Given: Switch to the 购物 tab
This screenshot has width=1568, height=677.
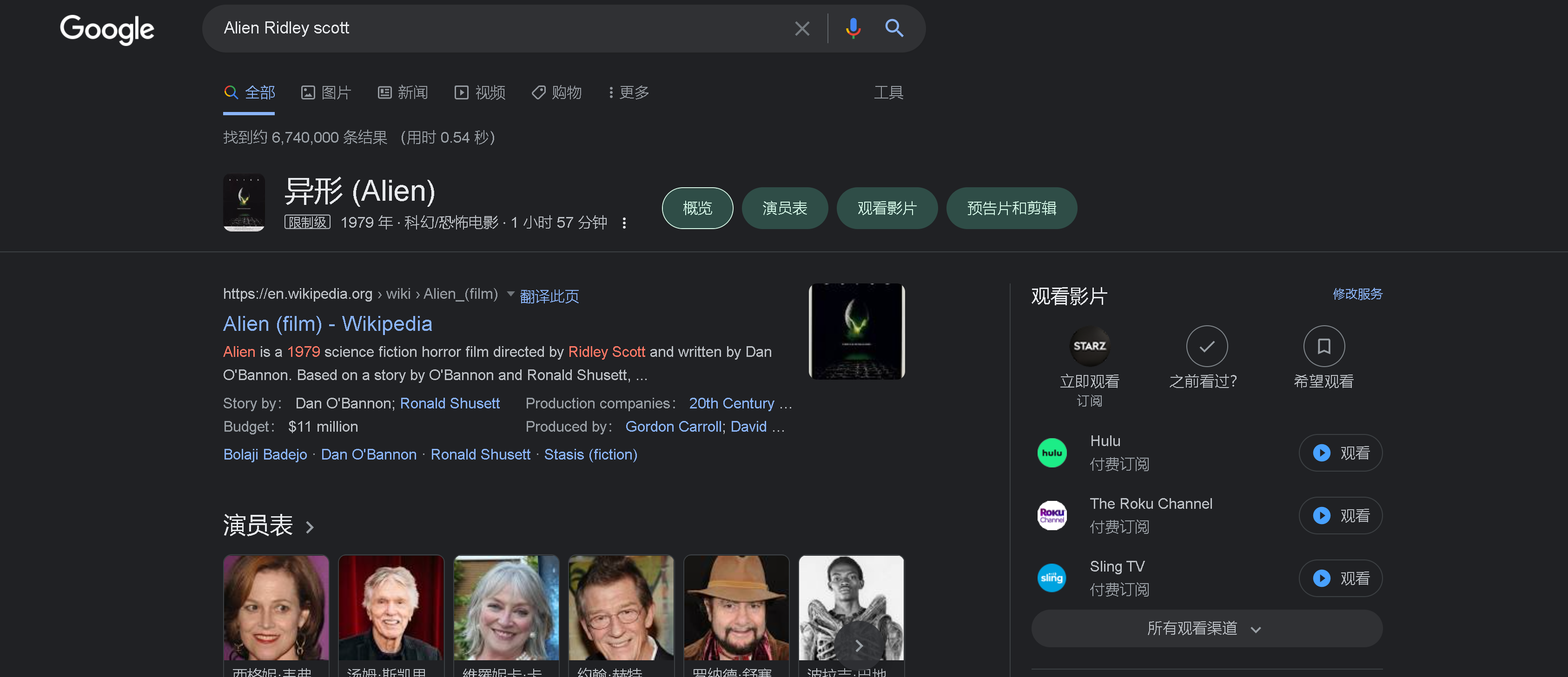Looking at the screenshot, I should coord(556,92).
